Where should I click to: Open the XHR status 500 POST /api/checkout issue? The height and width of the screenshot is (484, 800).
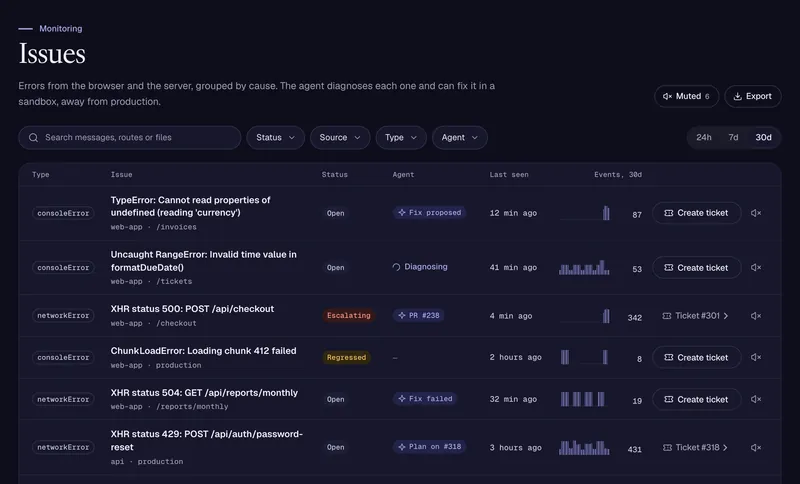(x=192, y=309)
